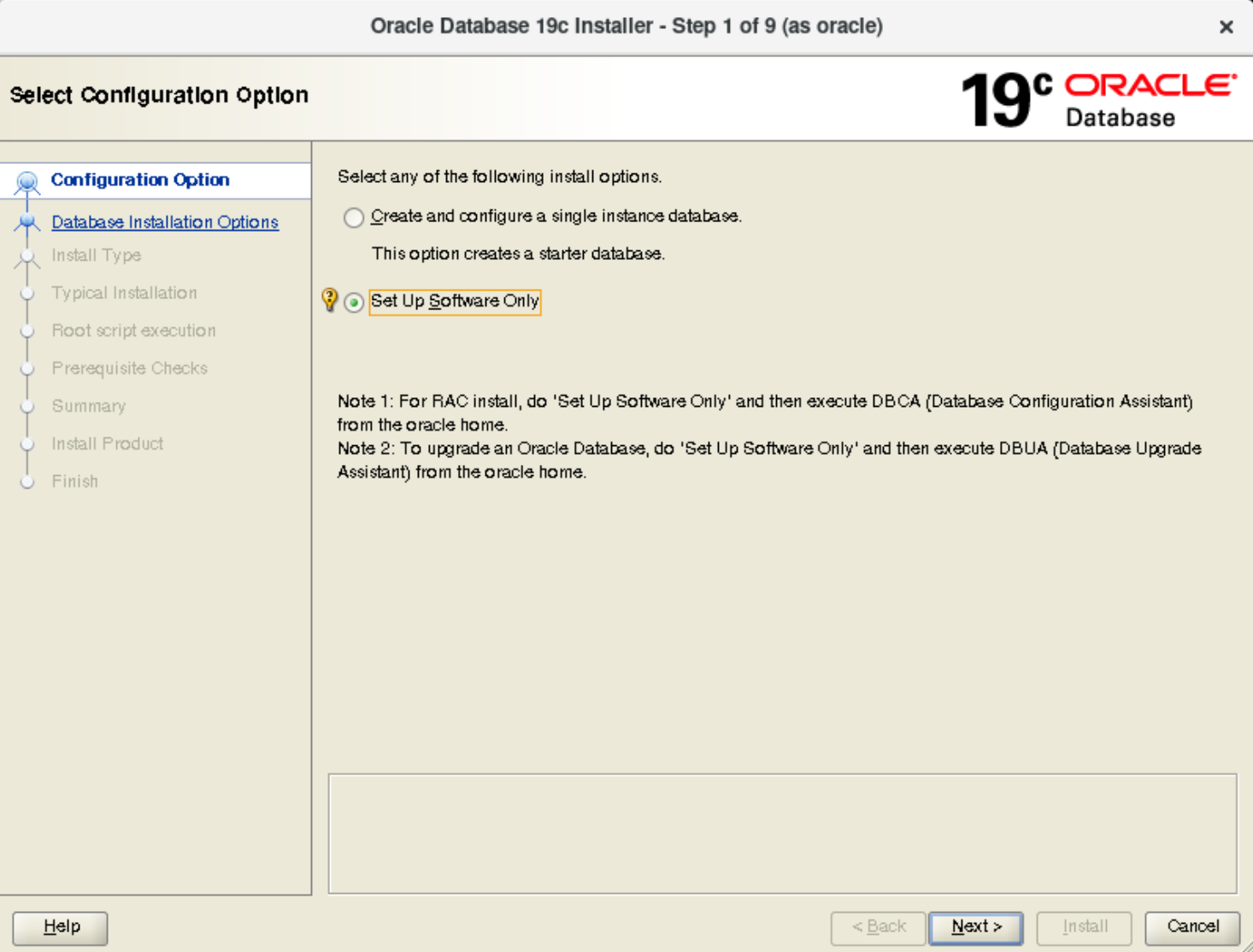Screen dimensions: 1253x952
Task: Click the disabled Install button
Action: (x=1085, y=927)
